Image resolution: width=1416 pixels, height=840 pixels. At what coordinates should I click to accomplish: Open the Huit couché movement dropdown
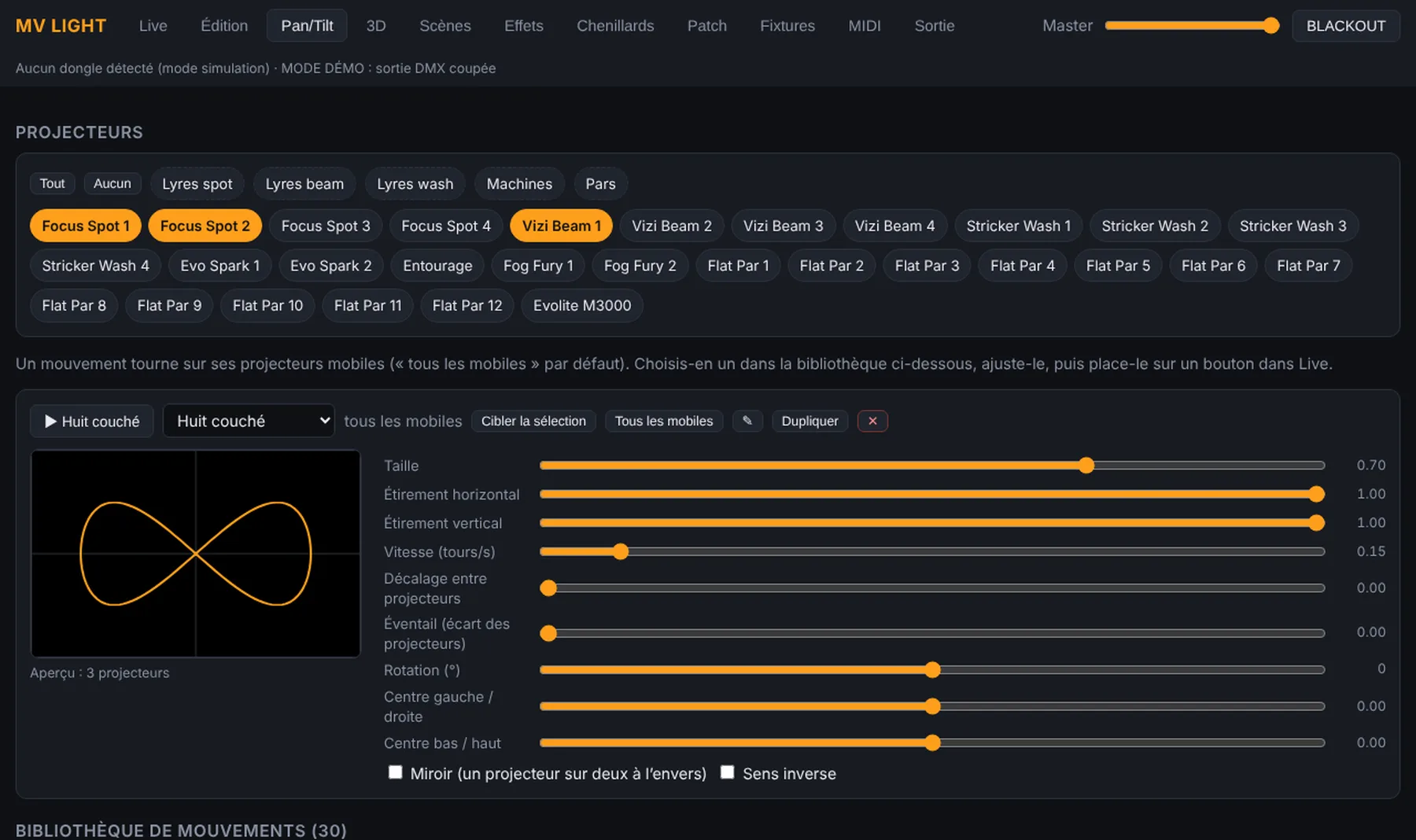click(249, 421)
